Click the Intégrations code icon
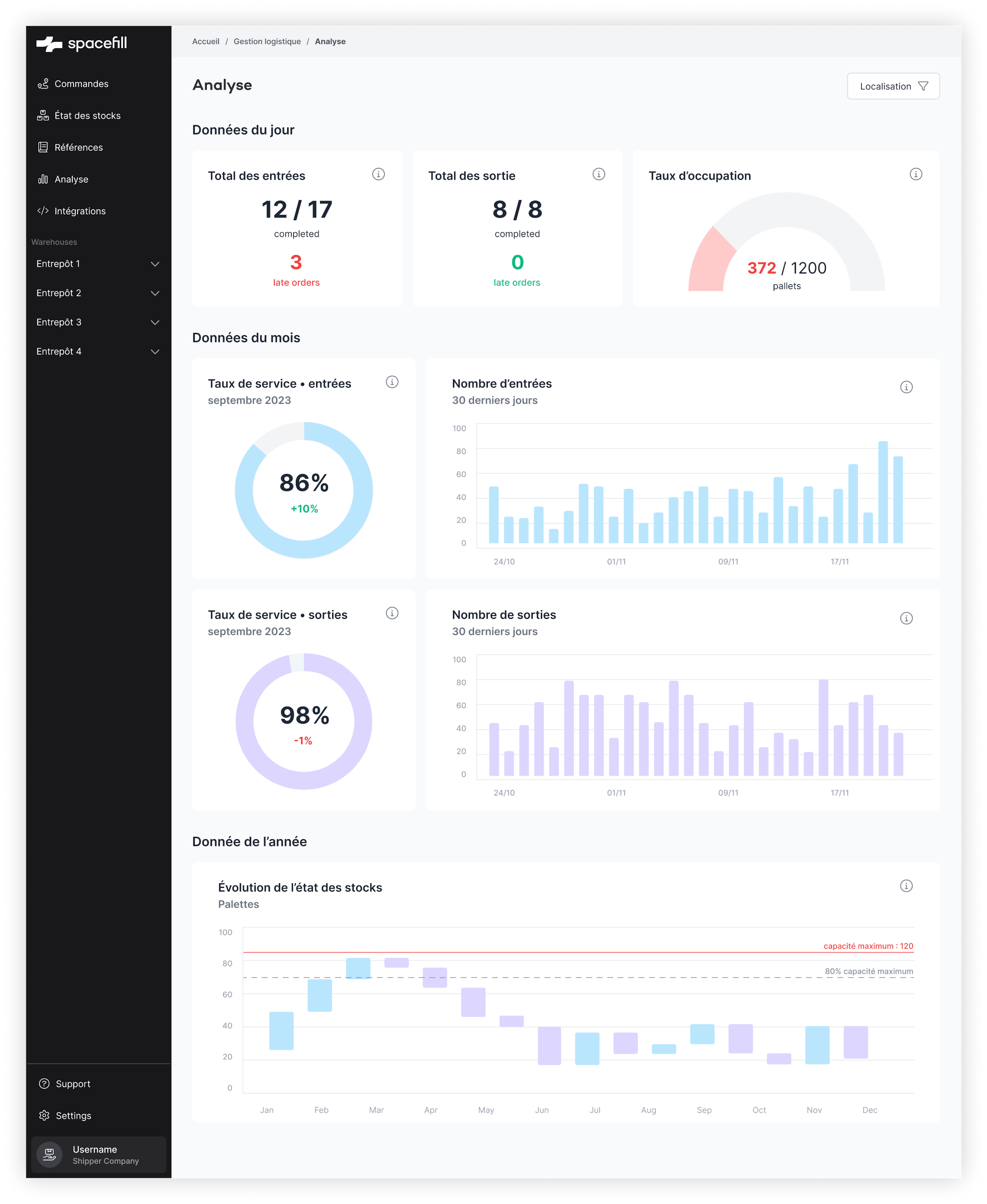 [x=43, y=211]
